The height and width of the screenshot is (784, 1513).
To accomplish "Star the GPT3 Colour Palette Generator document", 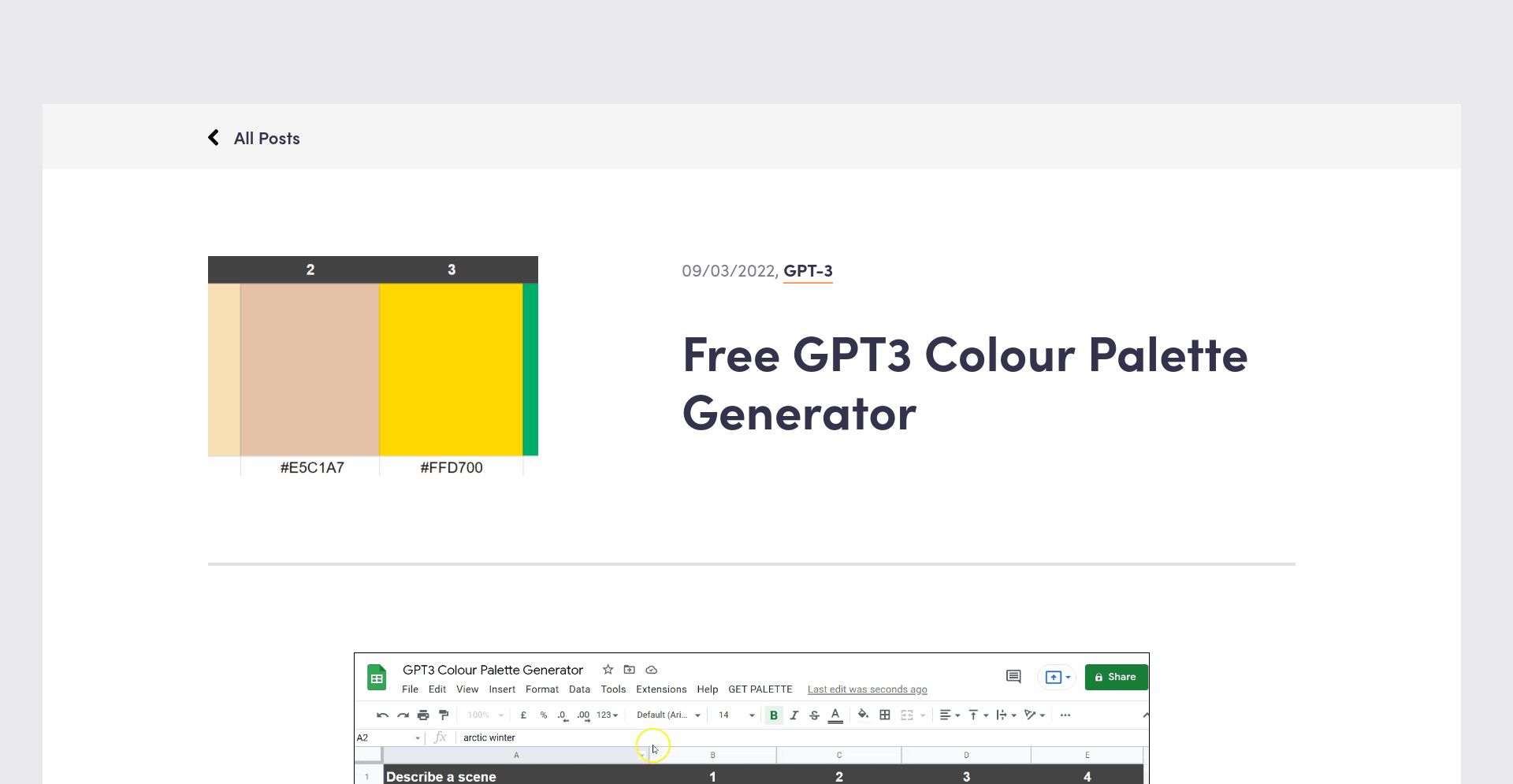I will [608, 670].
